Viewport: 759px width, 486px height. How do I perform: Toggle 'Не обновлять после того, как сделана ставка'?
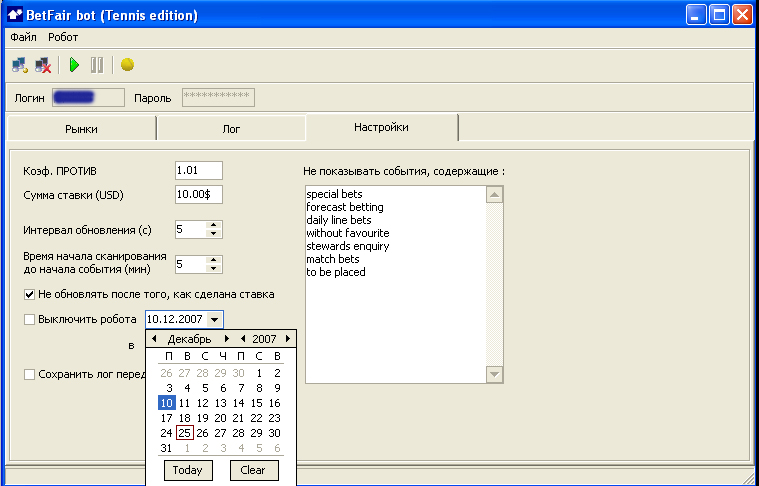(x=30, y=294)
